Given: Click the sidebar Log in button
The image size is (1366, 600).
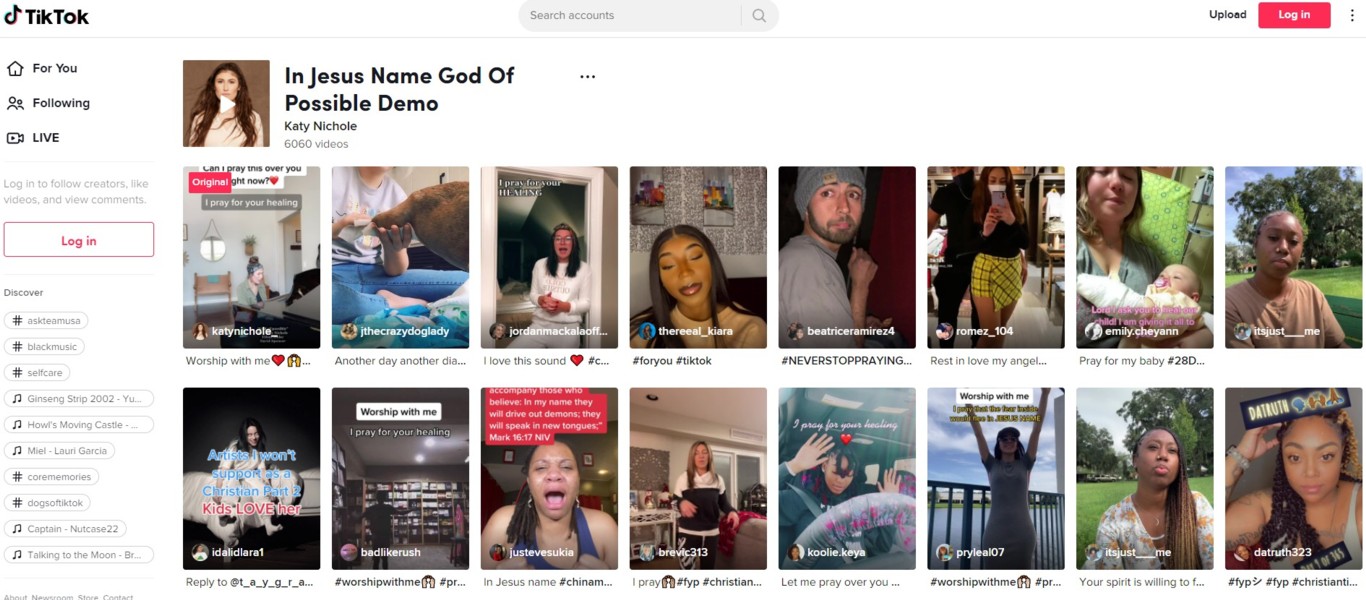Looking at the screenshot, I should (x=79, y=240).
